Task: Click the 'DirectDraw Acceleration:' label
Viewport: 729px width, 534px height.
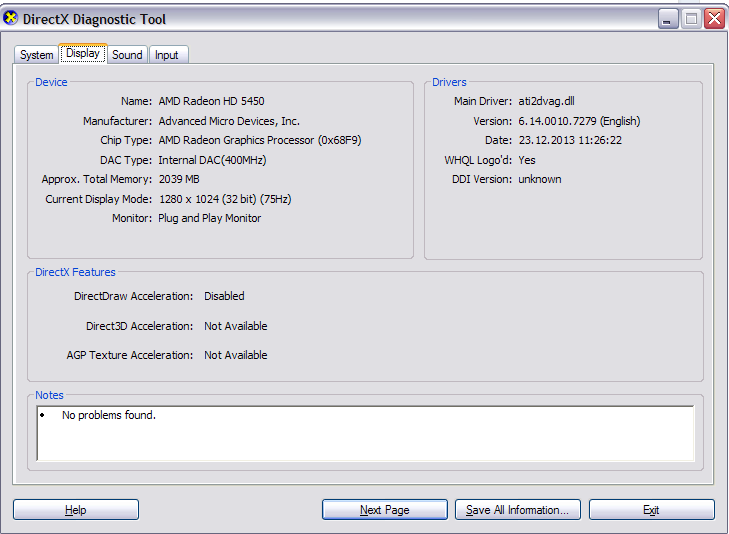Action: click(x=133, y=297)
